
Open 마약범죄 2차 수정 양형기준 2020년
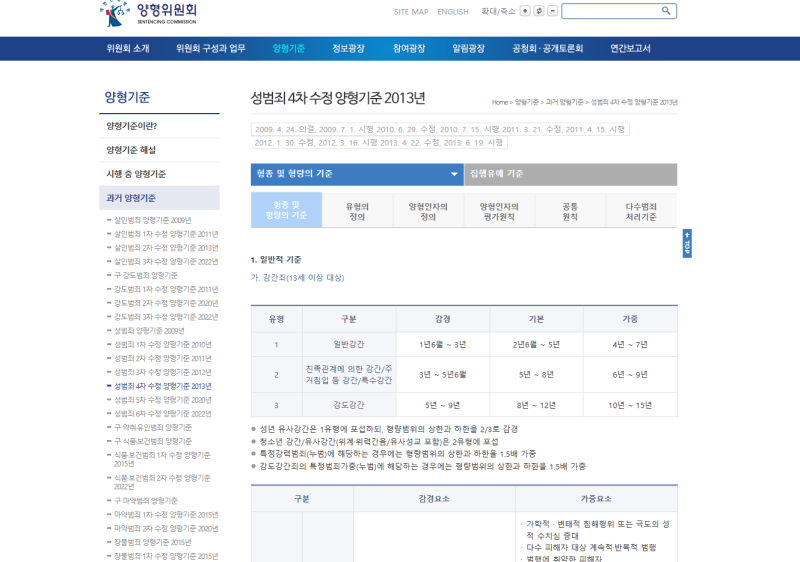point(166,528)
